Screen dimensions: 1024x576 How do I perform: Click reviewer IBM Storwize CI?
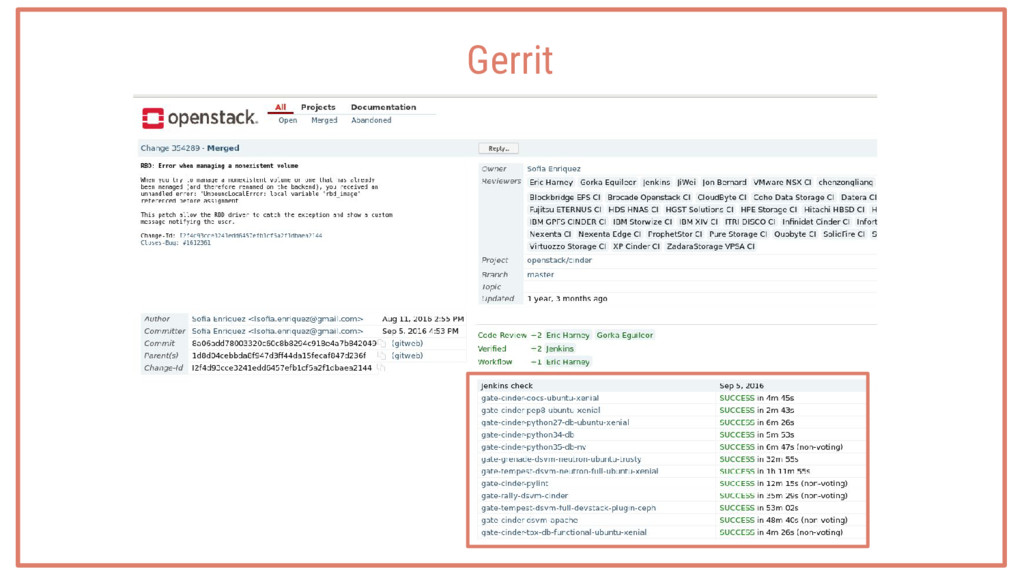643,222
